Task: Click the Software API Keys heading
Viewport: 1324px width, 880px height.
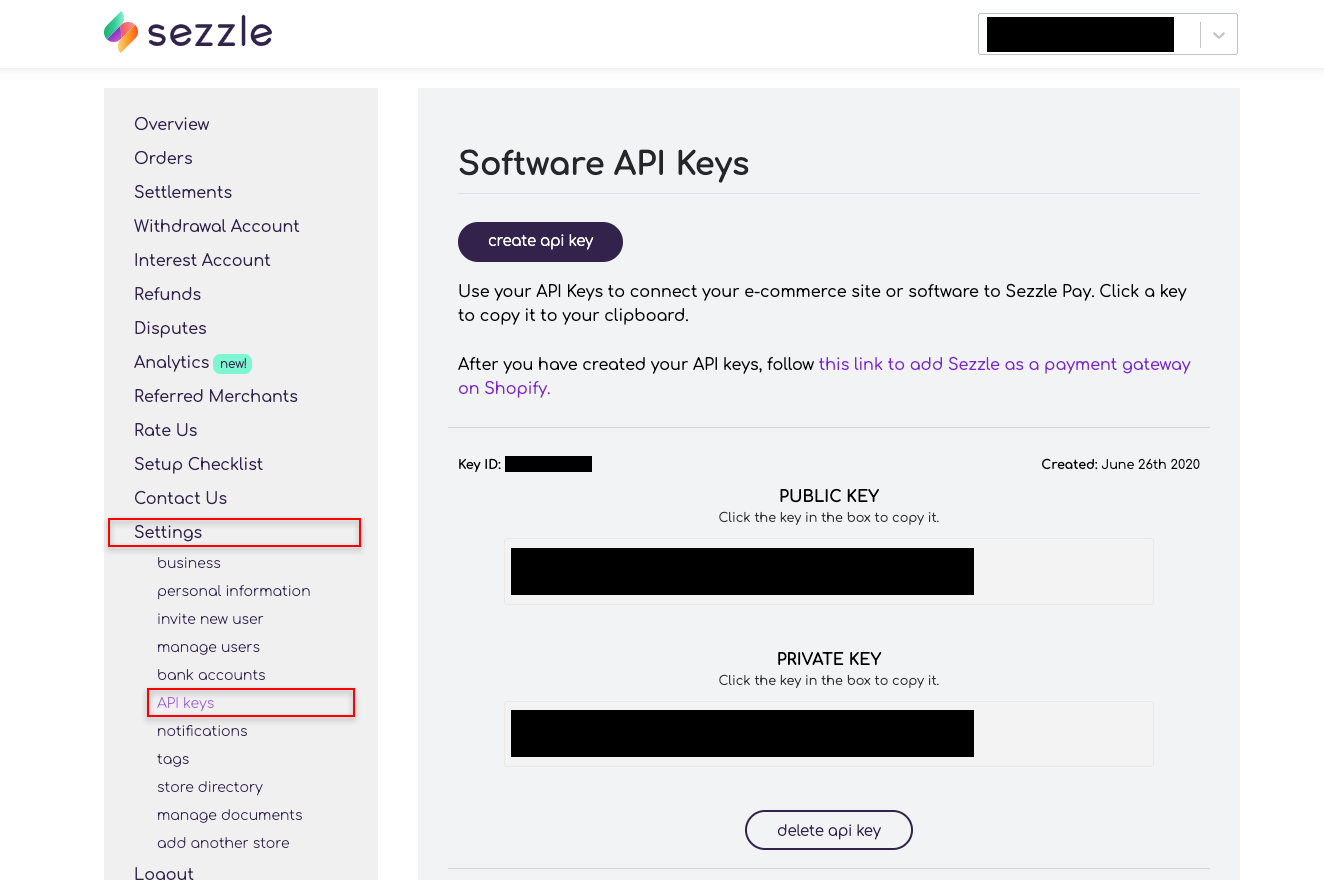Action: coord(603,163)
